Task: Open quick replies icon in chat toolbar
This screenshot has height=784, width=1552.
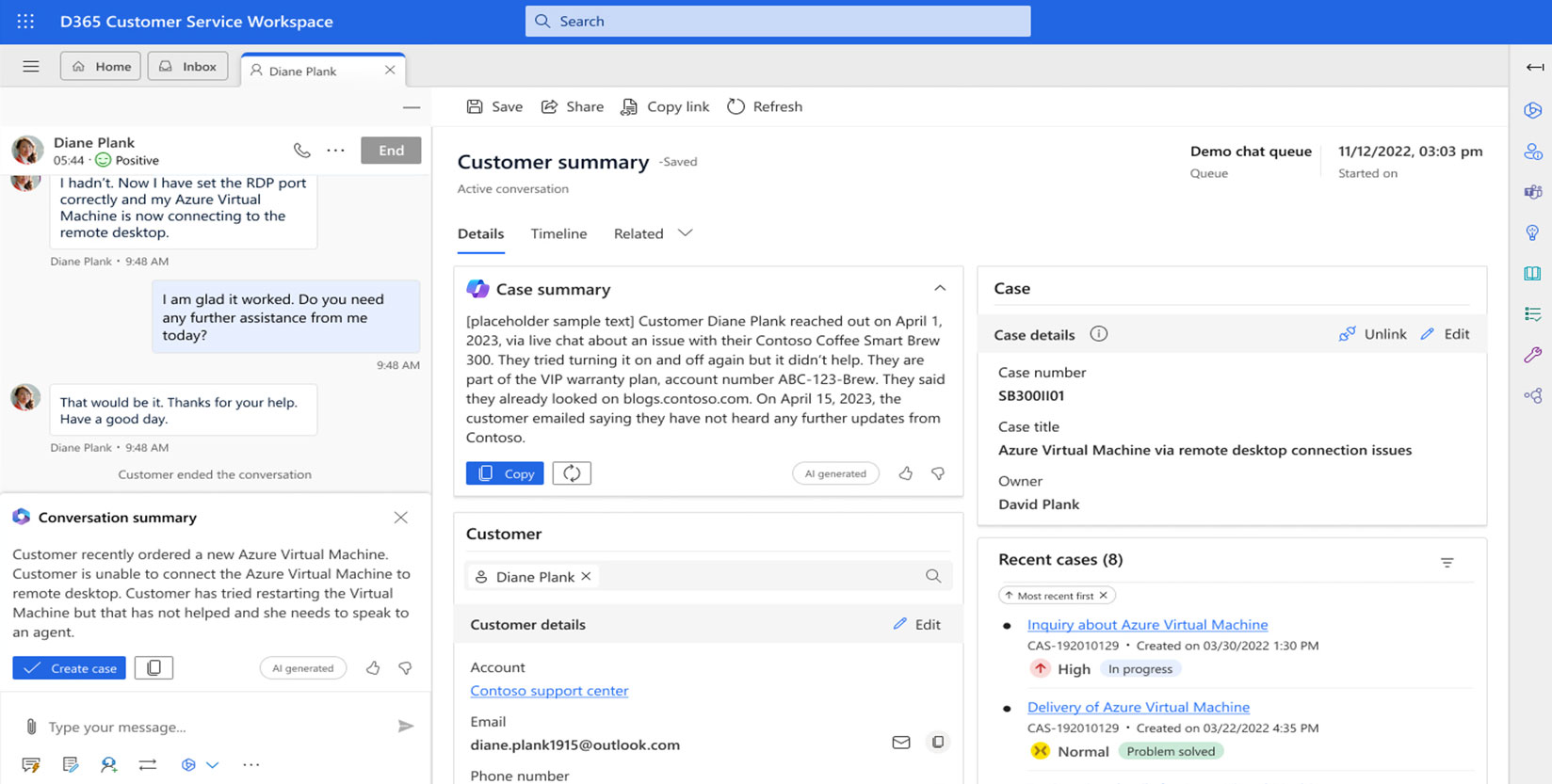Action: (x=31, y=765)
